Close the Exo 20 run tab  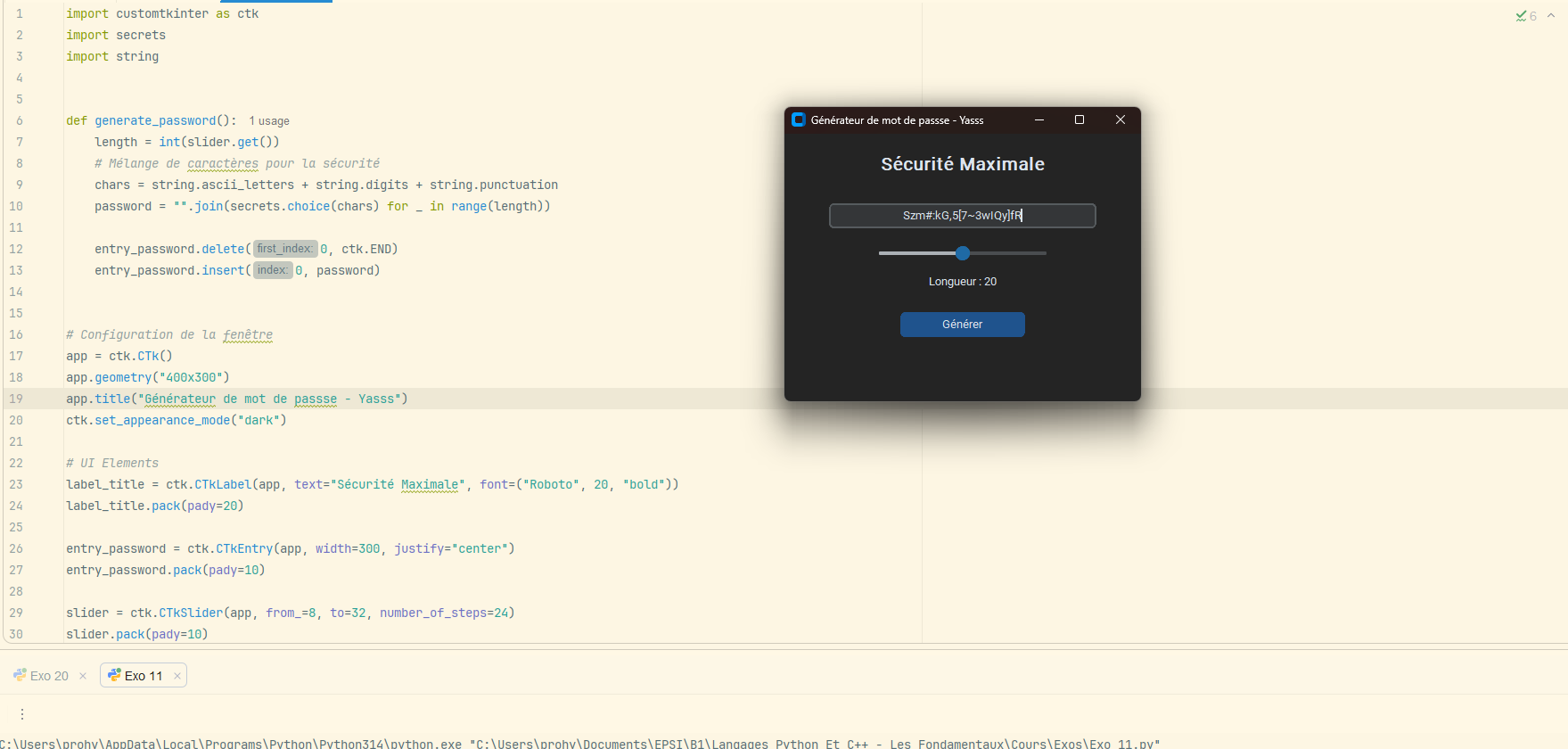(x=83, y=676)
